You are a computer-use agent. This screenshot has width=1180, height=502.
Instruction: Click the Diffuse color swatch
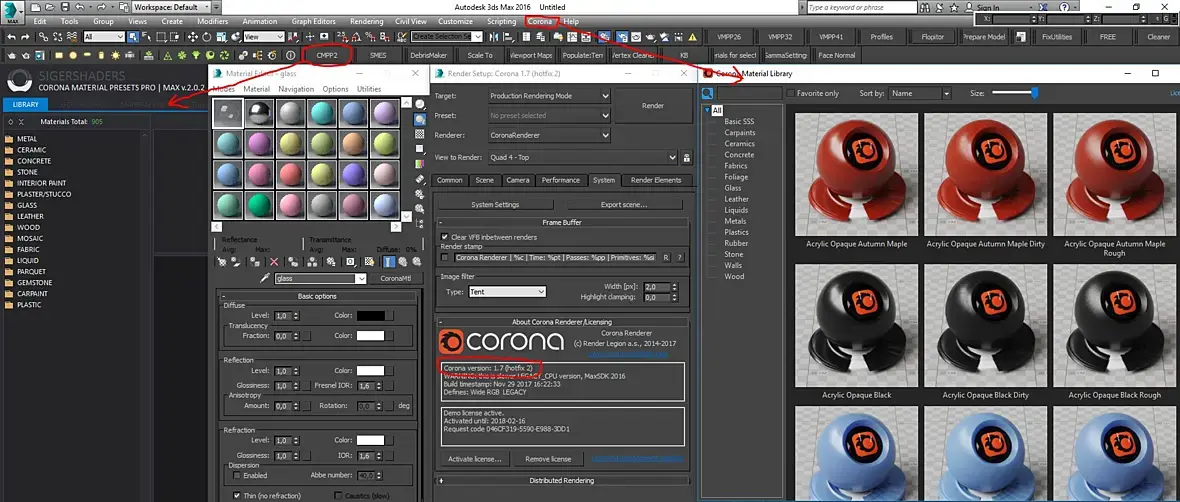point(369,316)
